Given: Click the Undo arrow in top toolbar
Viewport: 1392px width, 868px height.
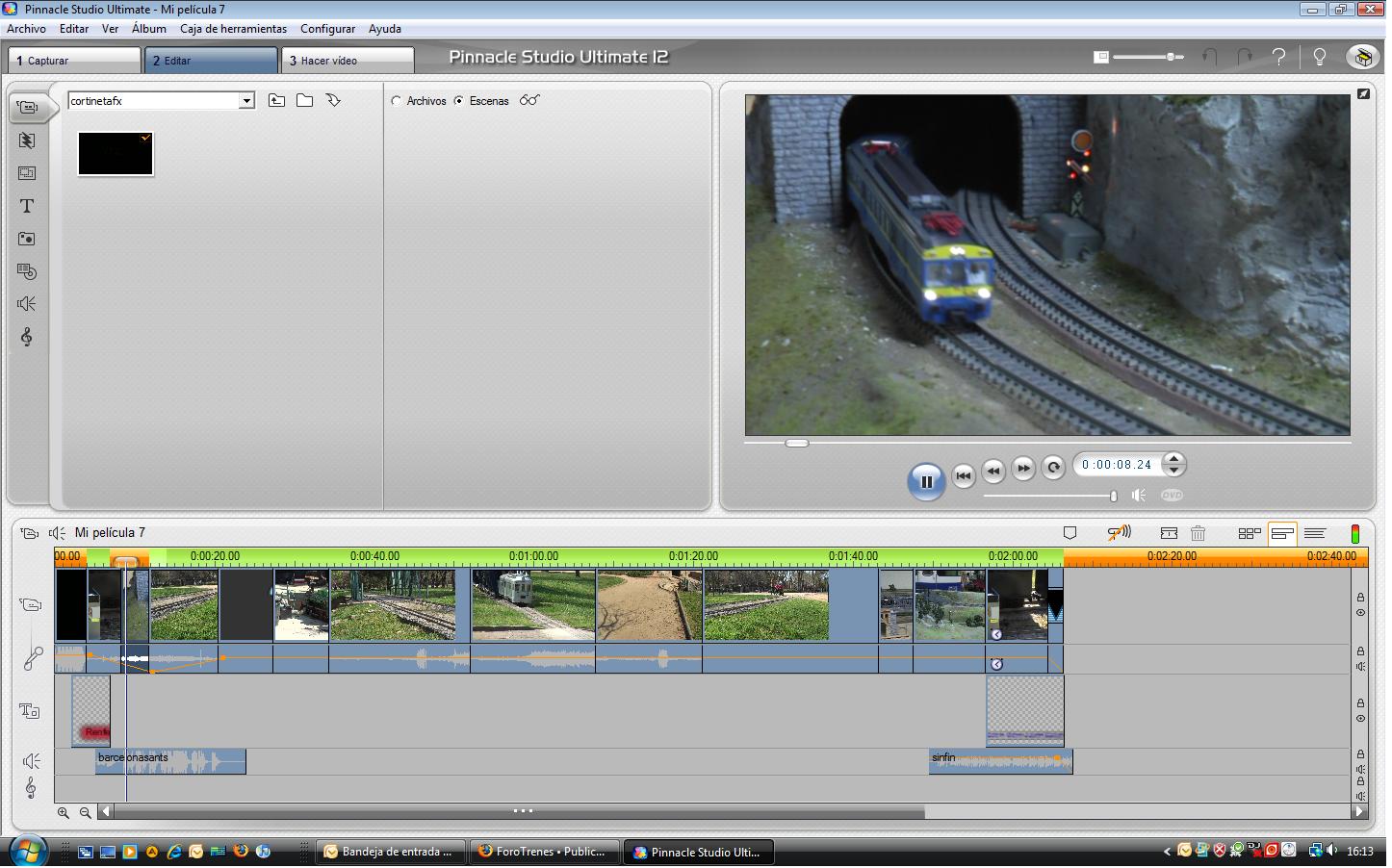Looking at the screenshot, I should 1209,57.
